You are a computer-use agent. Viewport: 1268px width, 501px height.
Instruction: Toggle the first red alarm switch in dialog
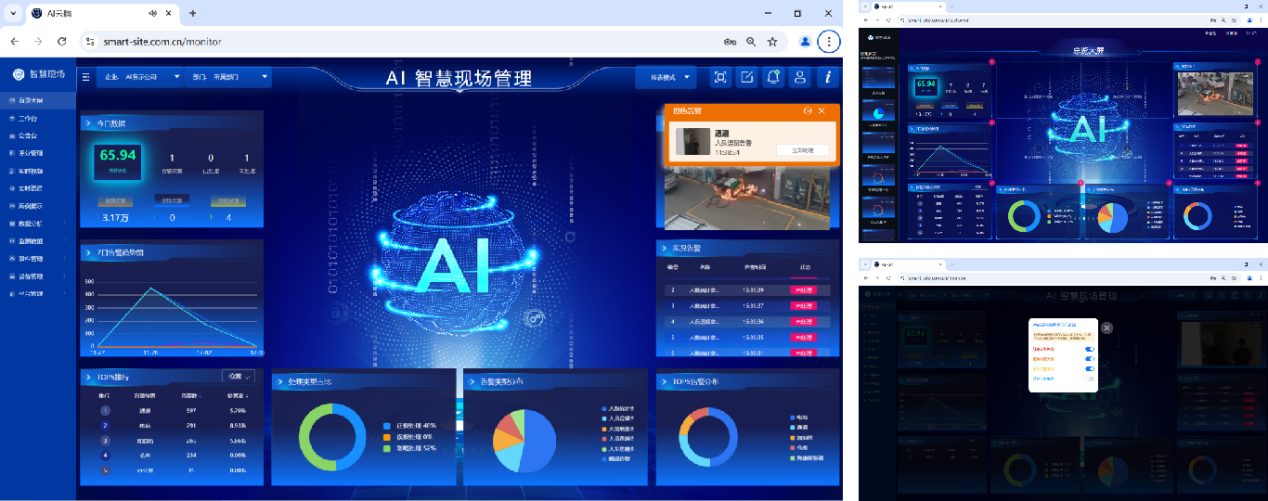pos(1090,349)
